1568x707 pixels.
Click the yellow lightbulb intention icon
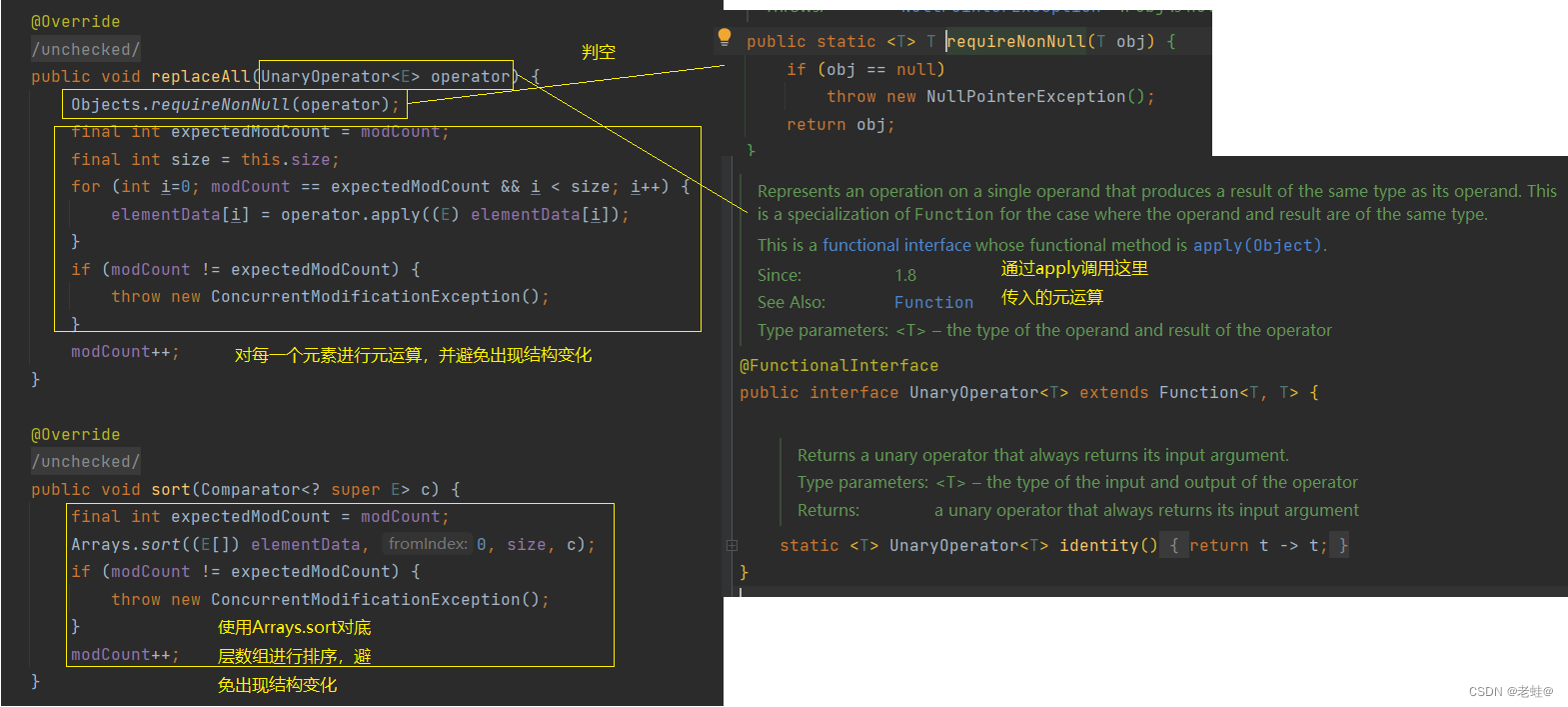click(725, 38)
